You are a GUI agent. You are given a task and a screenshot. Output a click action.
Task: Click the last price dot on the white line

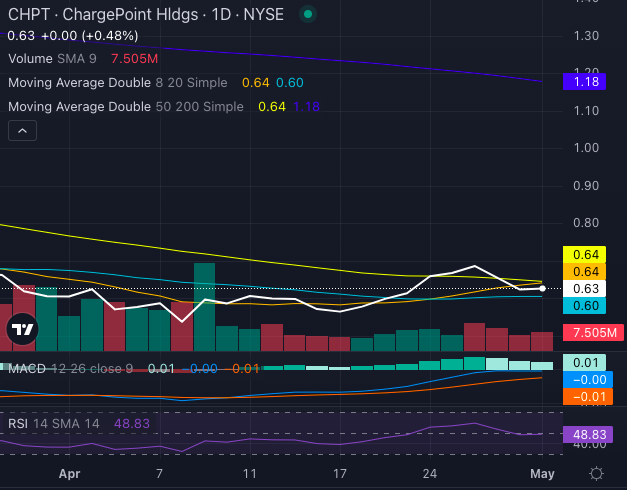point(542,288)
